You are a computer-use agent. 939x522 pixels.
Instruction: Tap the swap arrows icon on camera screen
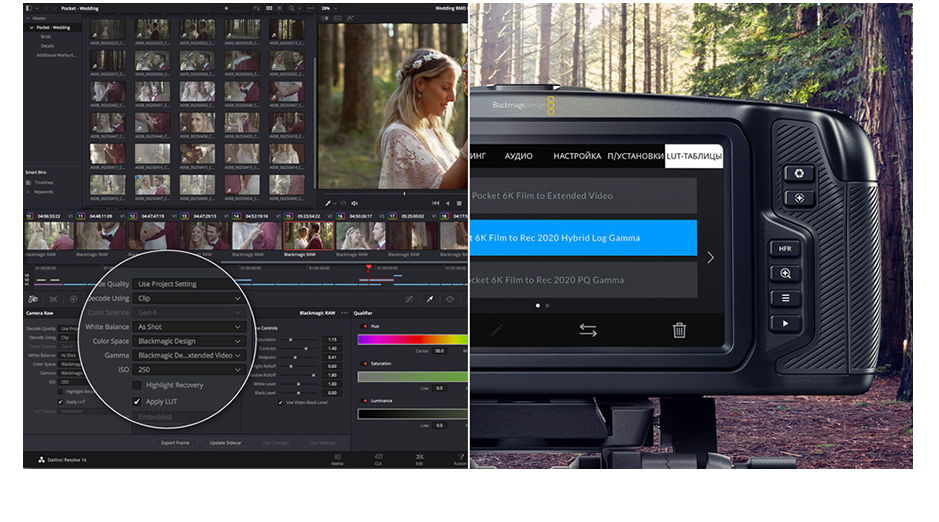(588, 330)
